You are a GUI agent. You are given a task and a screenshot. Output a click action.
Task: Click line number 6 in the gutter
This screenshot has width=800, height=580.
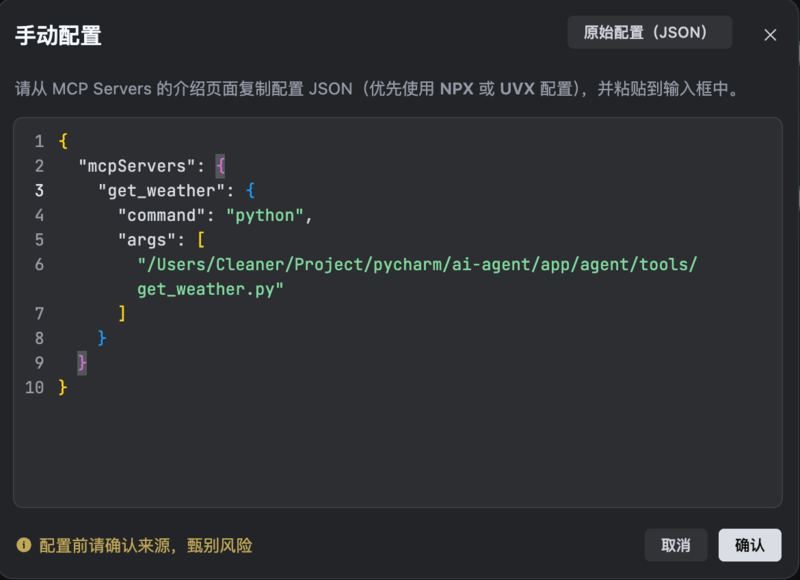click(39, 264)
